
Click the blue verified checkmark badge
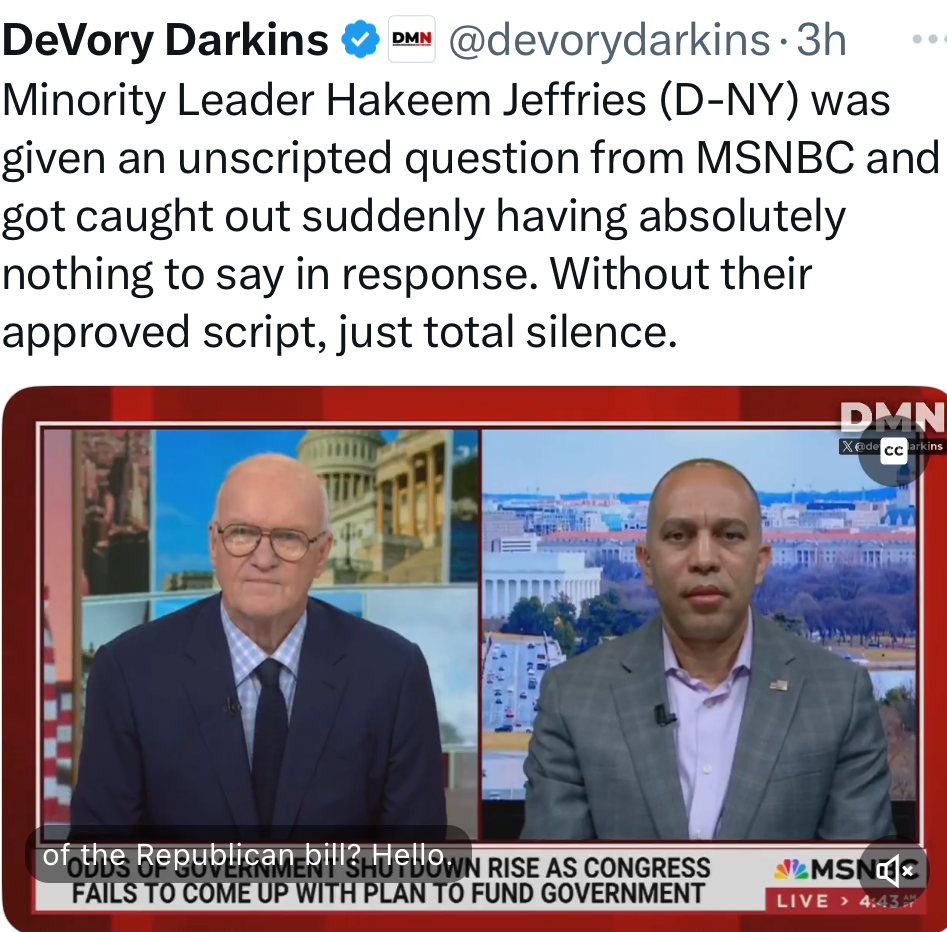(360, 39)
